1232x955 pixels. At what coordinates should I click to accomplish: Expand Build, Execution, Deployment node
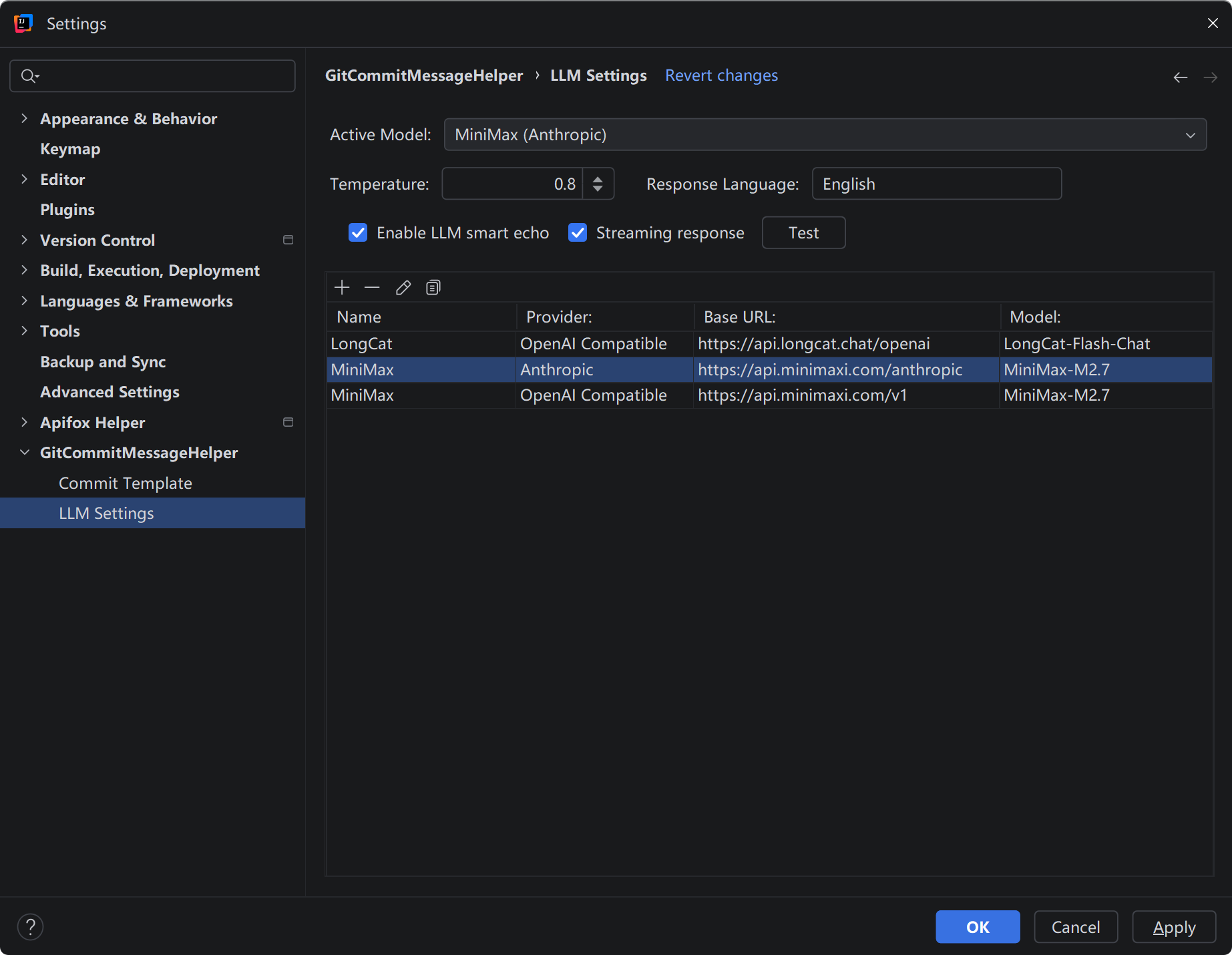click(25, 270)
